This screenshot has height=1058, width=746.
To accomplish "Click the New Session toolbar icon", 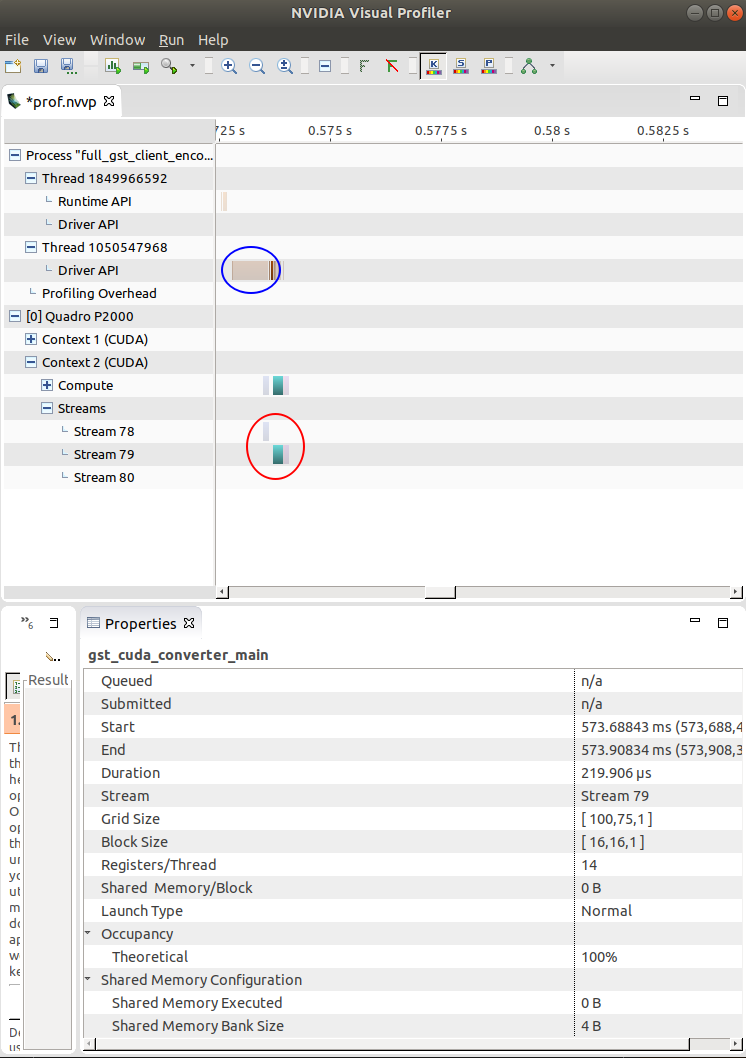I will [13, 66].
